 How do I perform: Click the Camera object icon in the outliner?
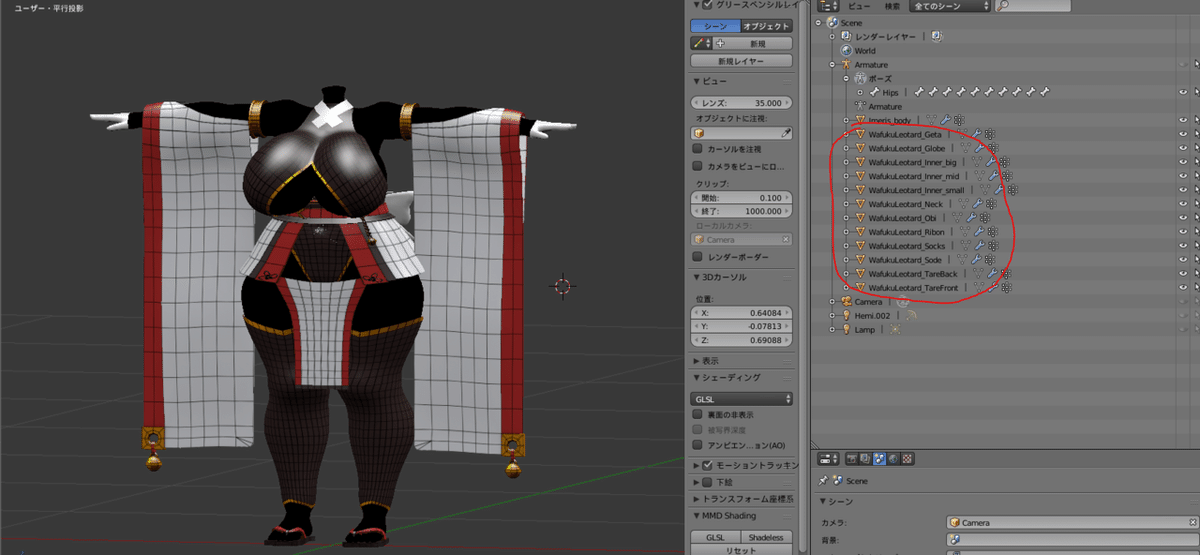[x=846, y=301]
